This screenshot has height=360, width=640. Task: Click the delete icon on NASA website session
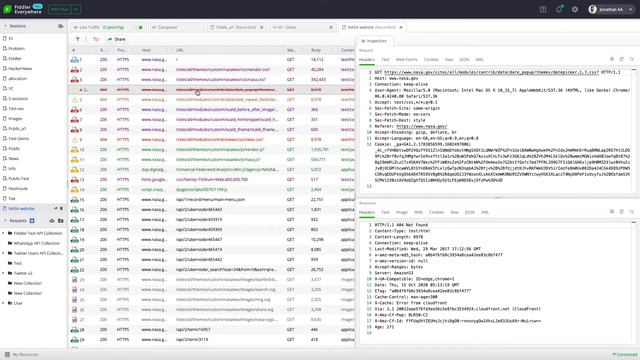[62, 209]
